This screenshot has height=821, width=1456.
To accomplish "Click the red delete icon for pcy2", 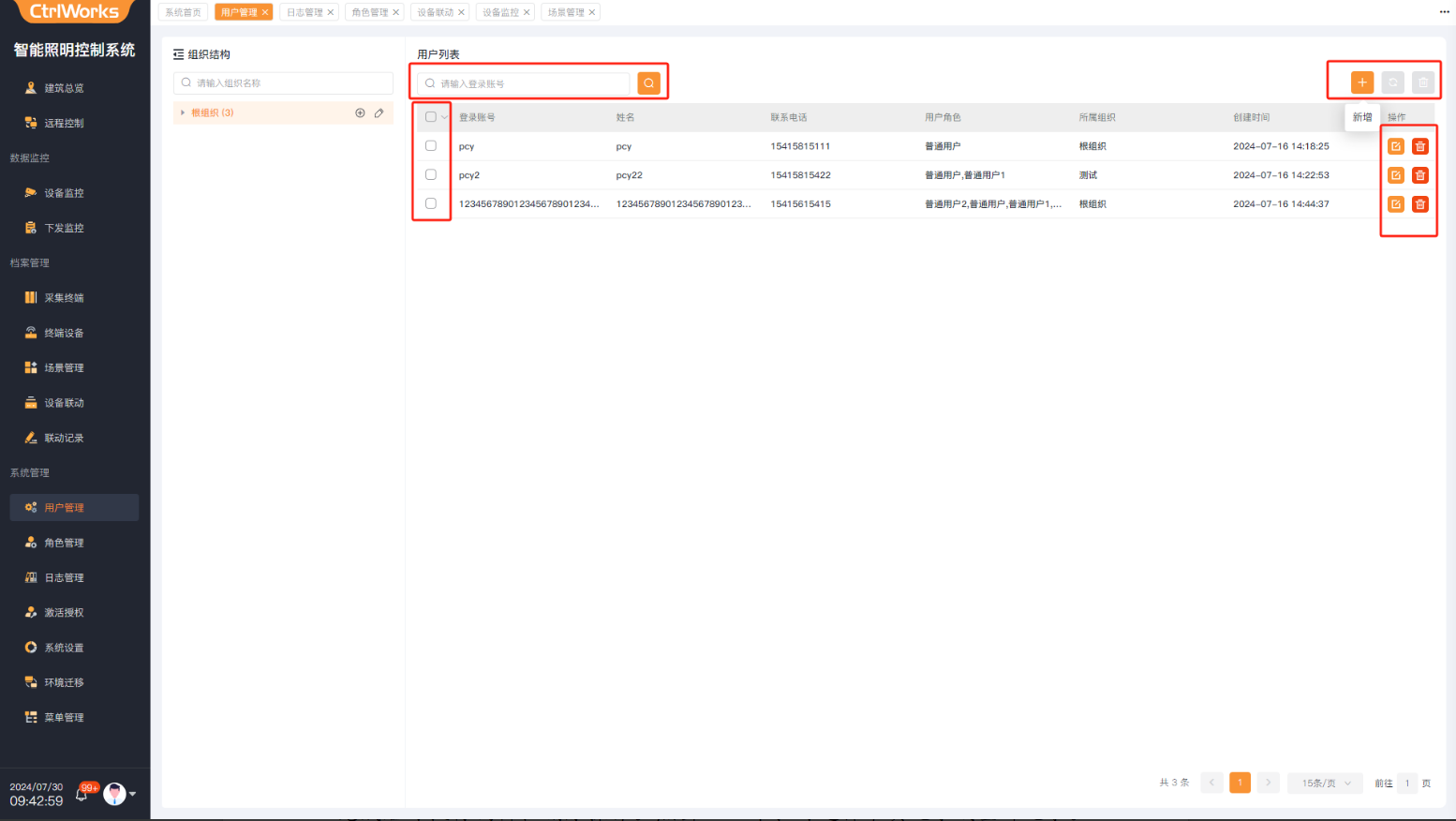I will [x=1419, y=175].
